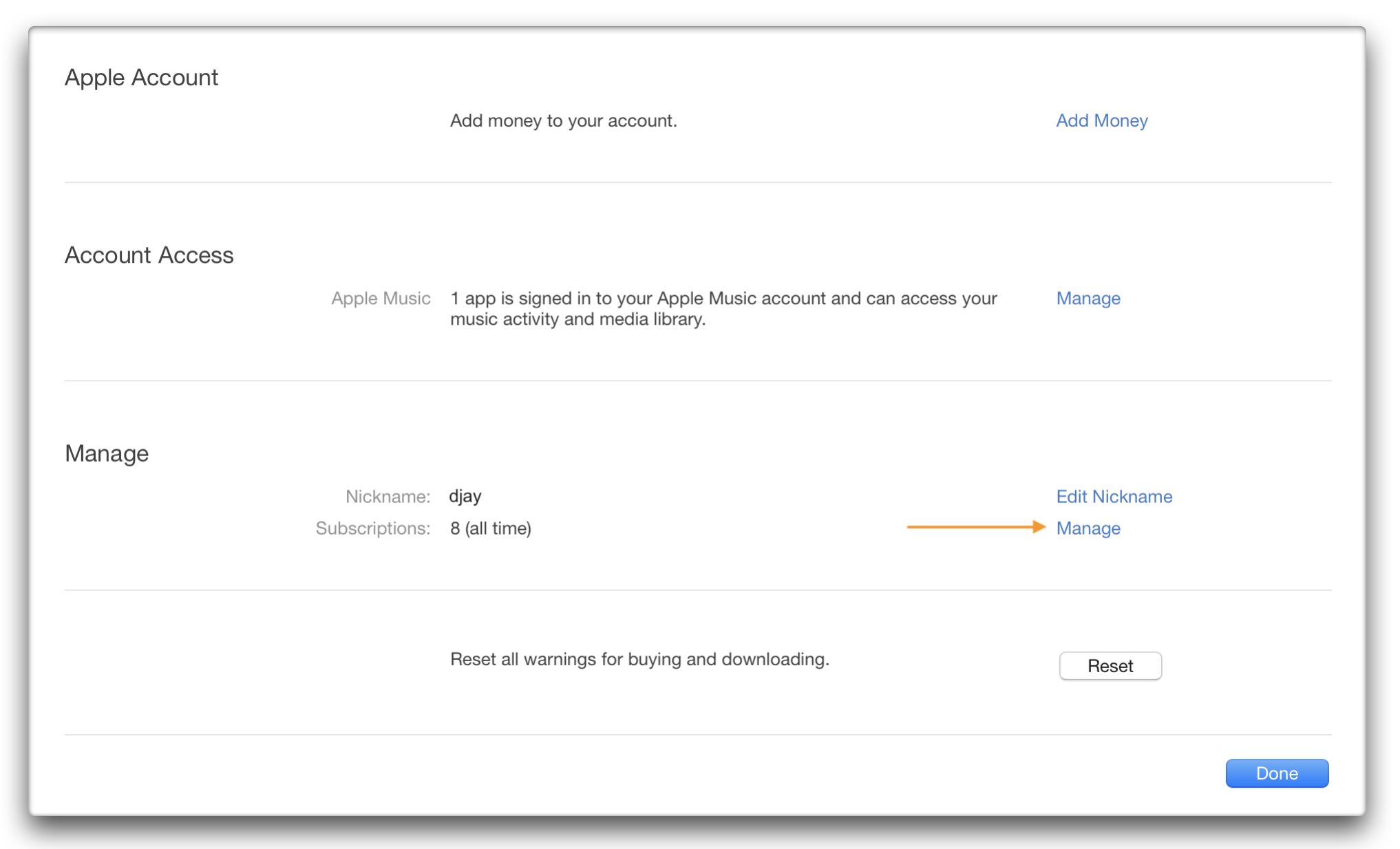
Task: Reset all buying and downloading warnings
Action: (x=1110, y=665)
